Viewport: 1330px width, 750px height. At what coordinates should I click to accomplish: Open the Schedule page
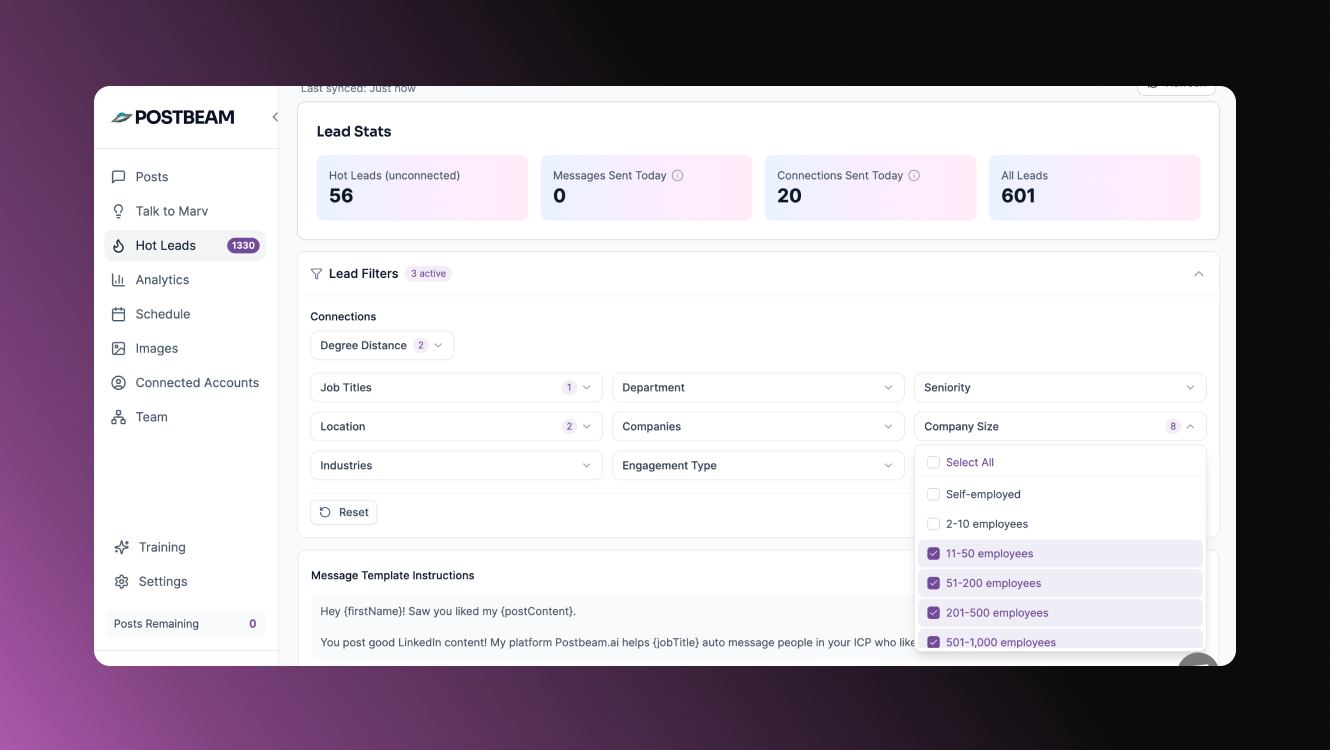tap(185, 314)
